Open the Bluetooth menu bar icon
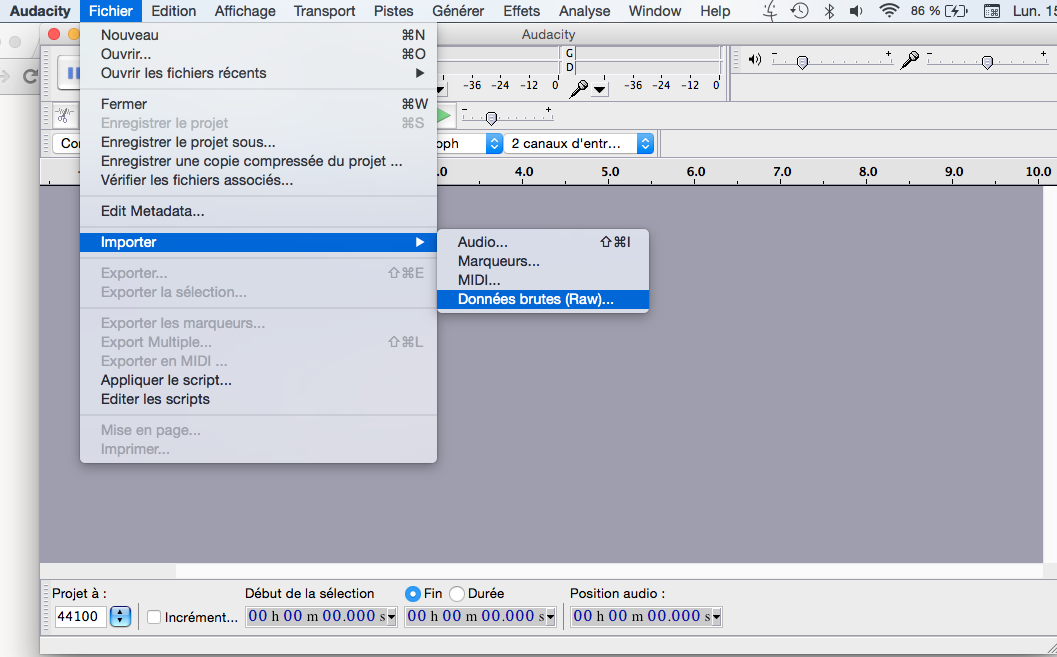The width and height of the screenshot is (1057, 657). click(829, 11)
